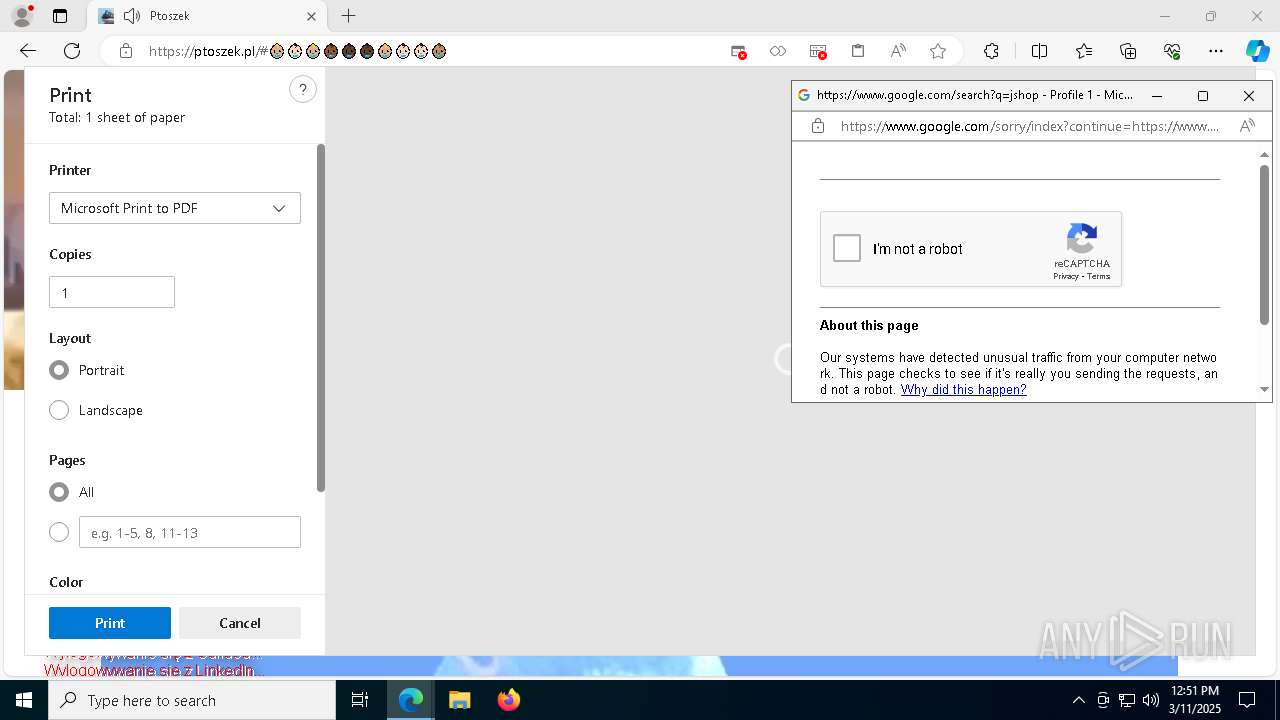The height and width of the screenshot is (720, 1280).
Task: Check the I'm not a robot checkbox
Action: pyautogui.click(x=847, y=248)
